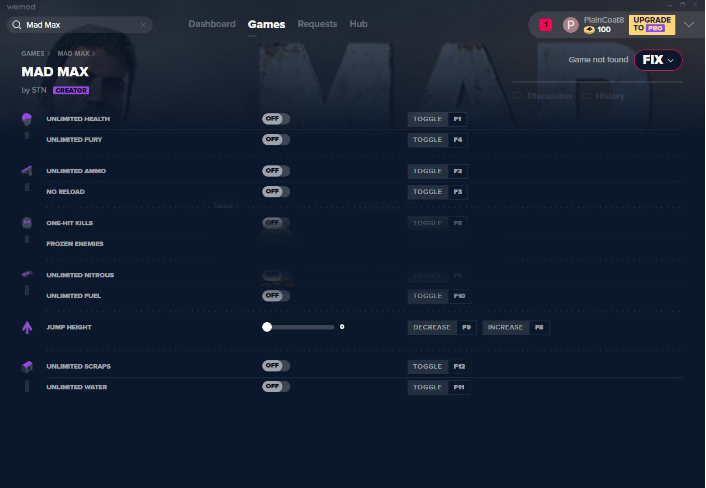The width and height of the screenshot is (706, 488).
Task: Go to GAMES breadcrumb
Action: pyautogui.click(x=33, y=54)
